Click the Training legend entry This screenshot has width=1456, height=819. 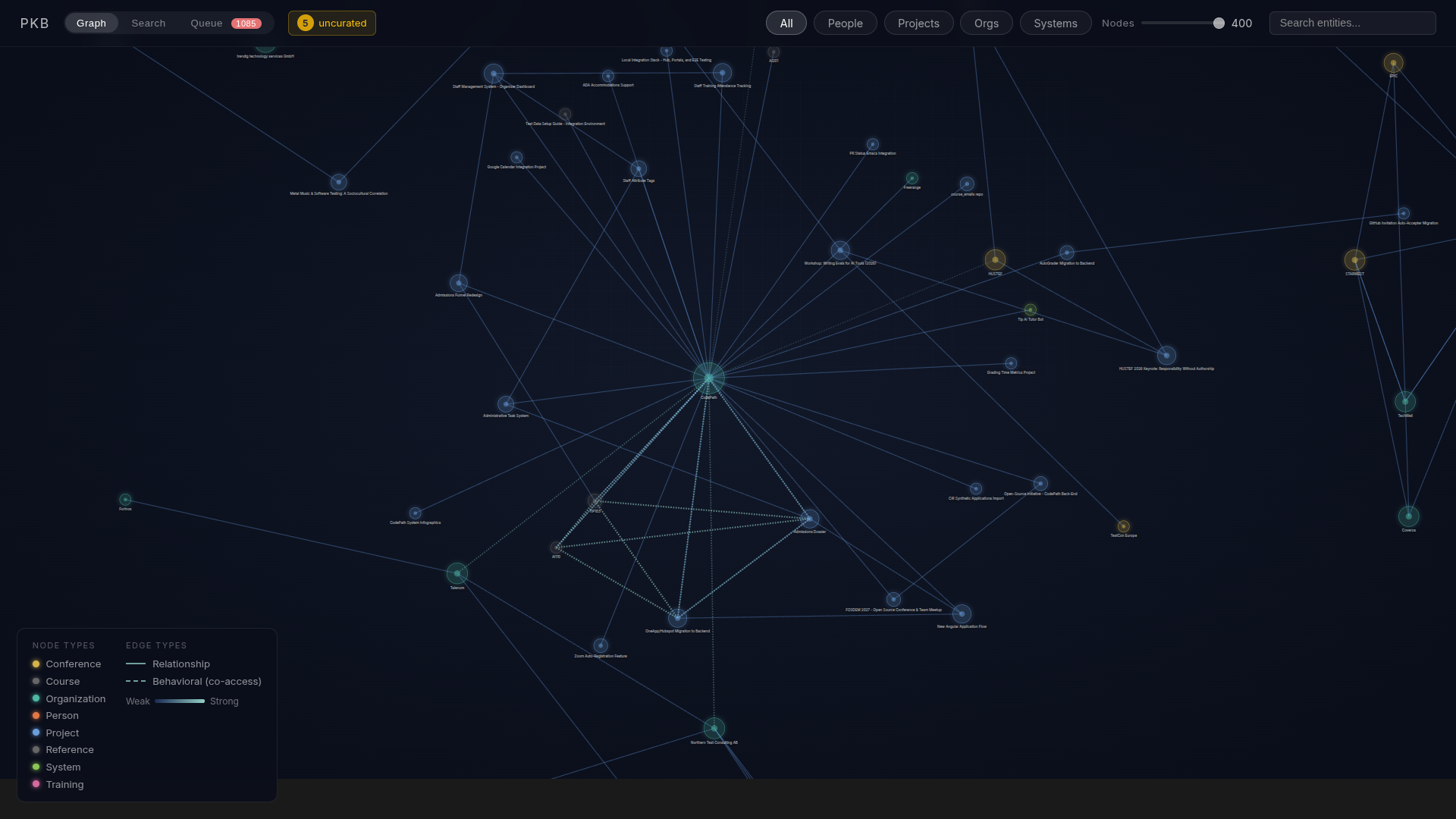pyautogui.click(x=58, y=784)
